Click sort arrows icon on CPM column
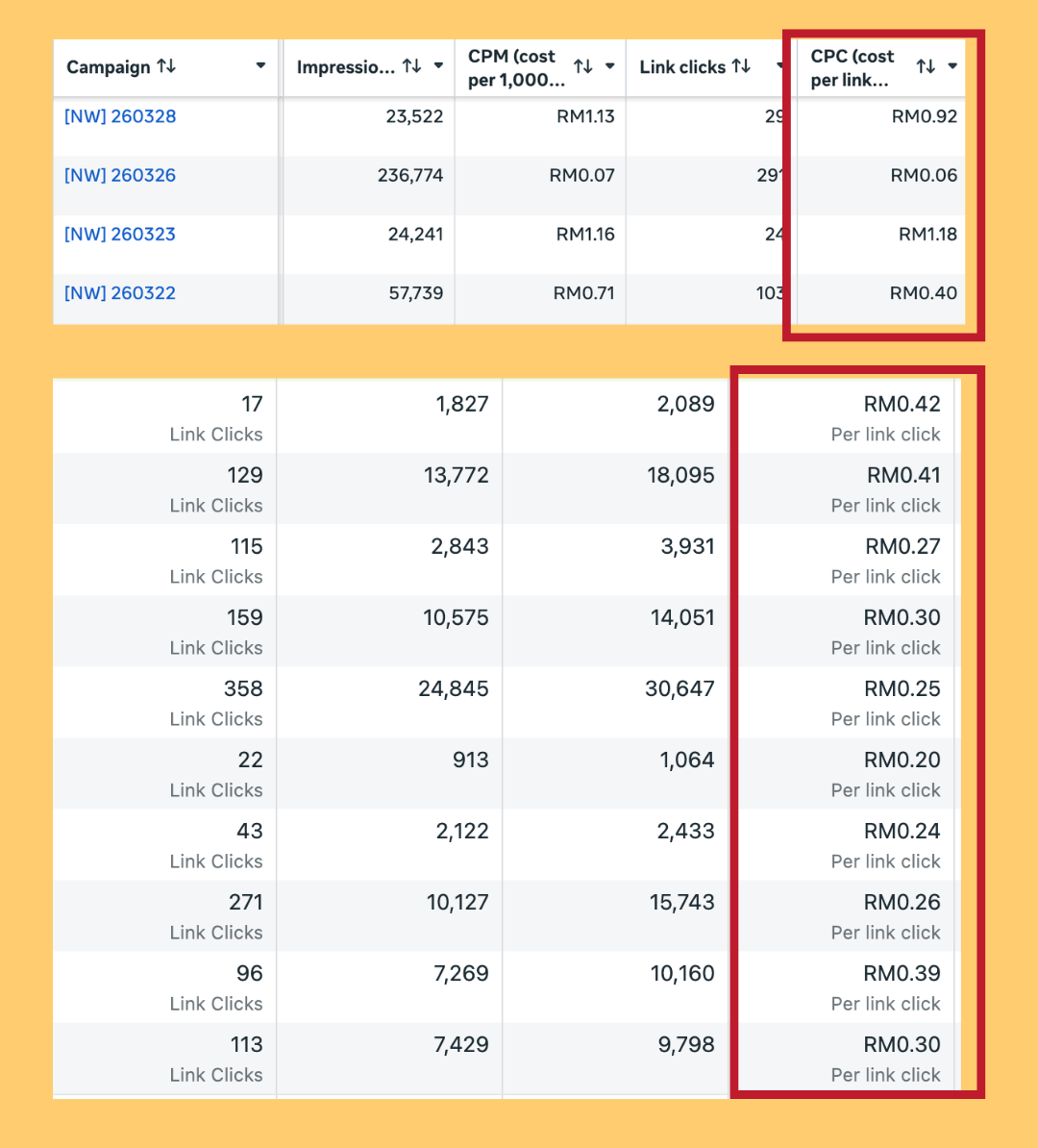 582,66
